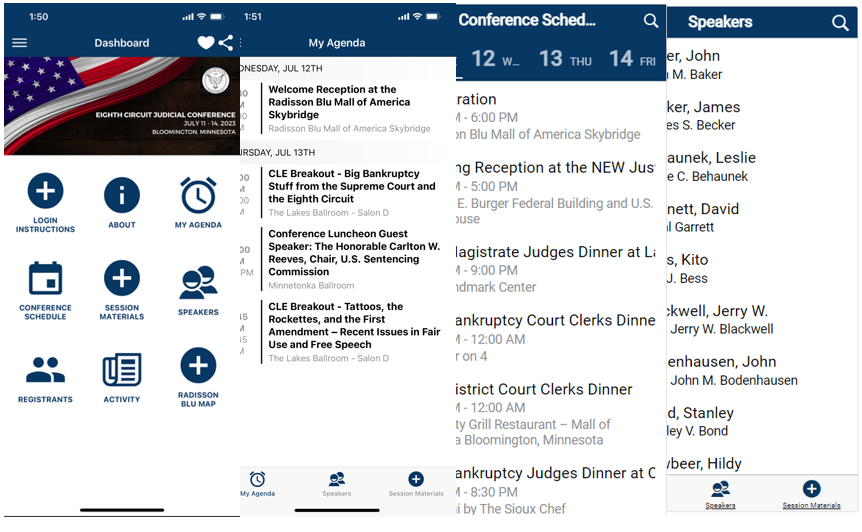The image size is (862, 532).
Task: Choose the 13 THU date tab
Action: pyautogui.click(x=565, y=59)
